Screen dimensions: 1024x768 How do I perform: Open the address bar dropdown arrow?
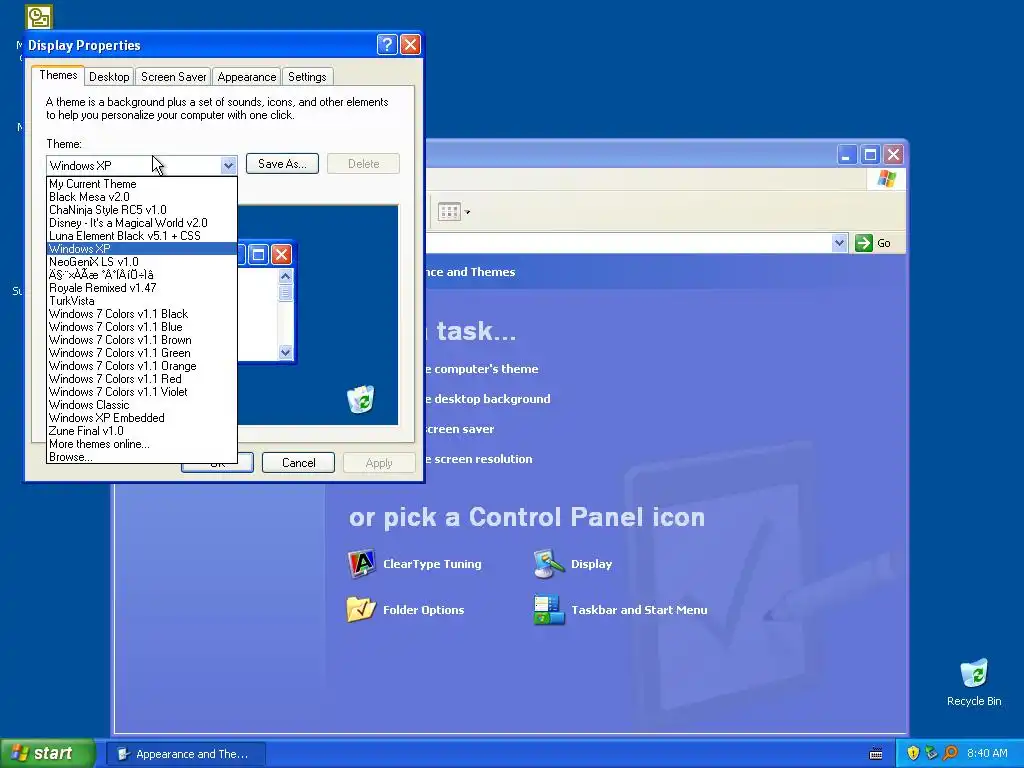point(839,243)
